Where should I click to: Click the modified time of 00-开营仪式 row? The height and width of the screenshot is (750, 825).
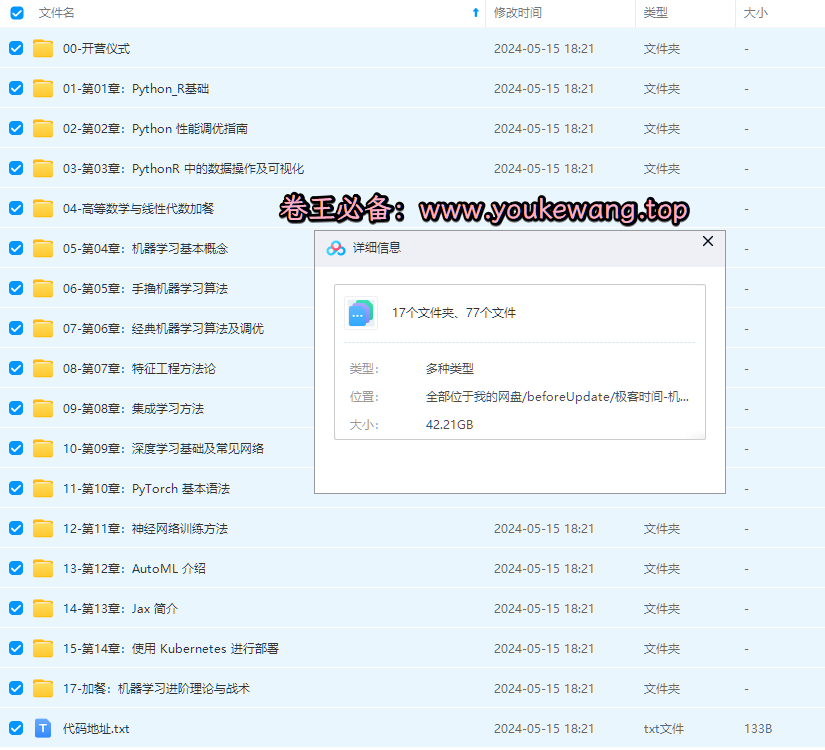pos(544,48)
